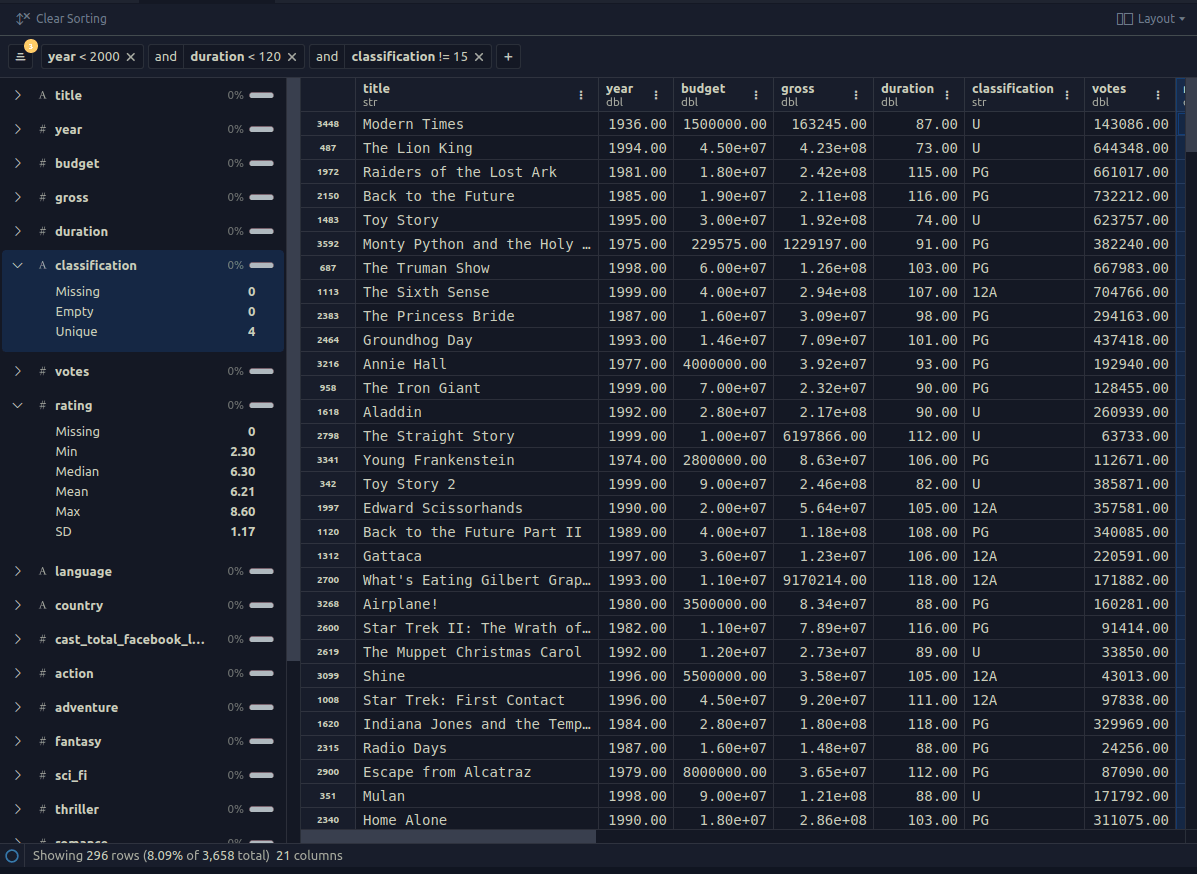Click Clear Sorting button
1197x874 pixels.
(x=61, y=19)
